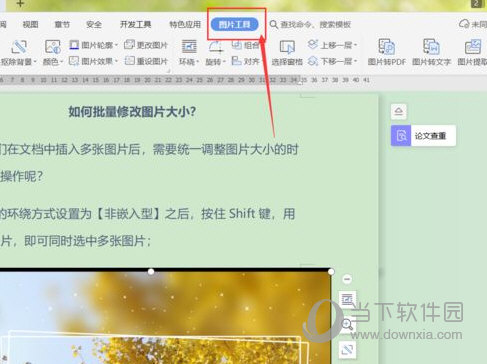Click 重设图片 to reset picture
Viewport: 487px width, 364px height.
pos(146,61)
